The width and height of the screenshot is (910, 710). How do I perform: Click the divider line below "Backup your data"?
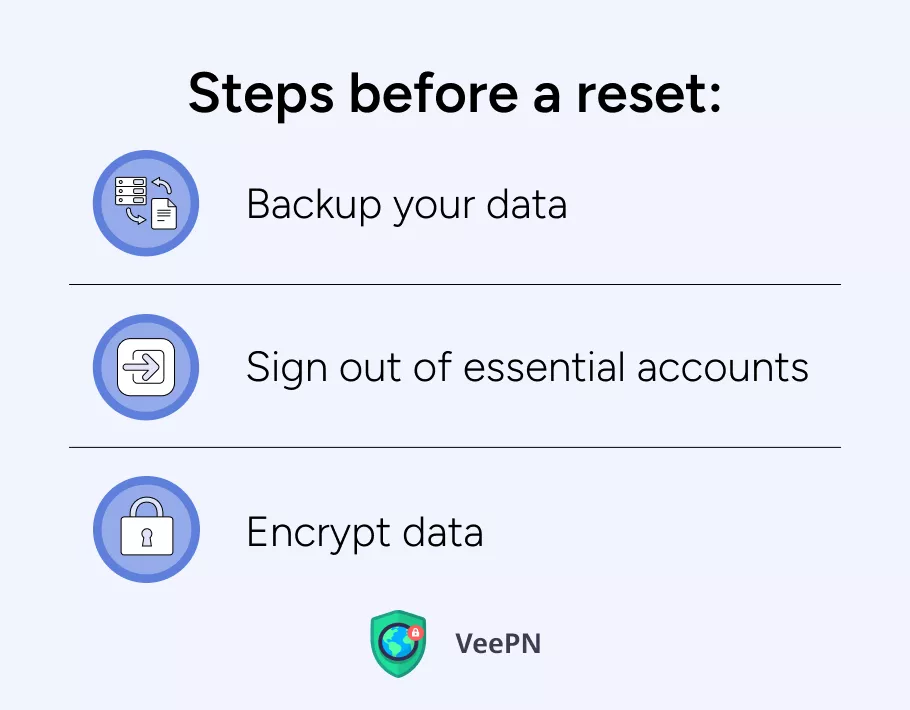point(454,285)
